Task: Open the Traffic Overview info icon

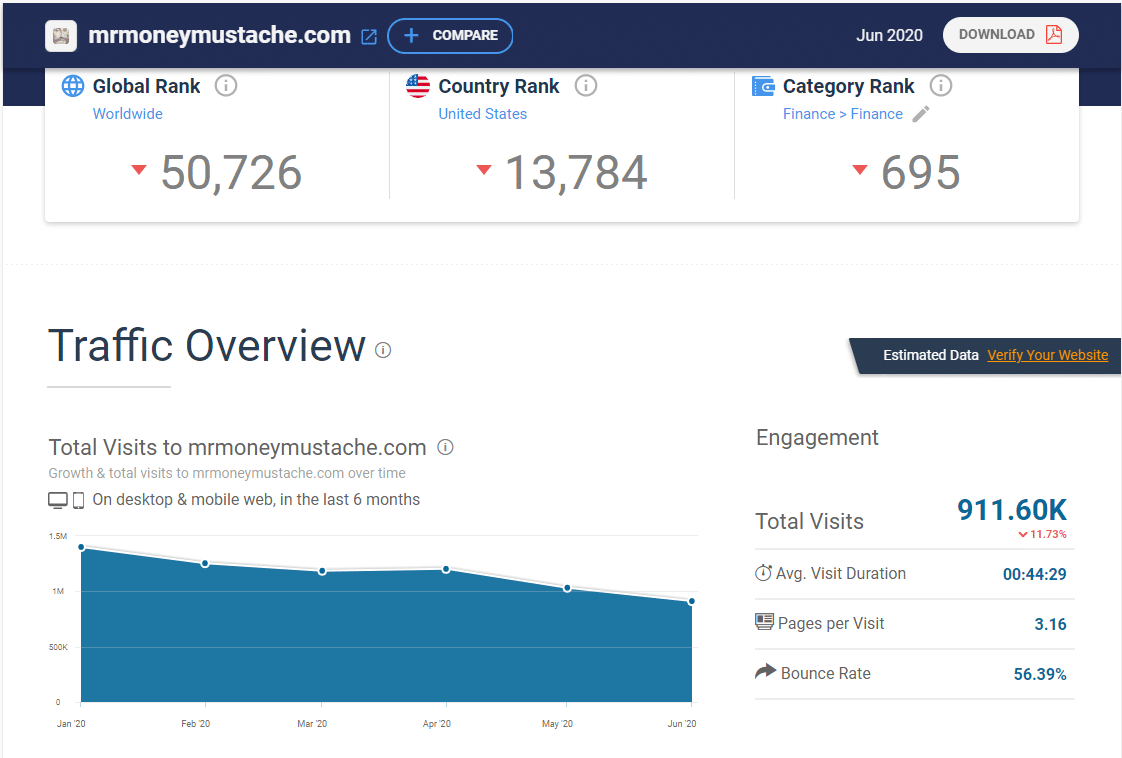Action: 384,350
